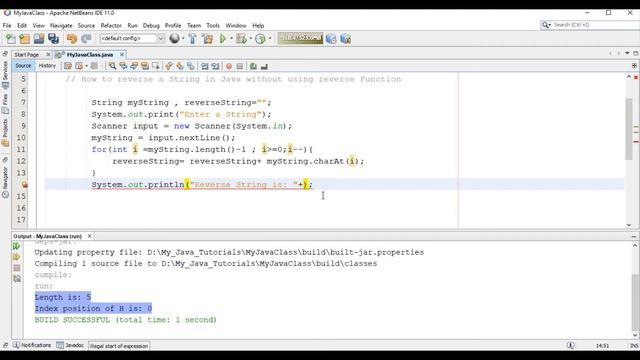The height and width of the screenshot is (360, 640).
Task: Open the File menu
Action: [7, 25]
